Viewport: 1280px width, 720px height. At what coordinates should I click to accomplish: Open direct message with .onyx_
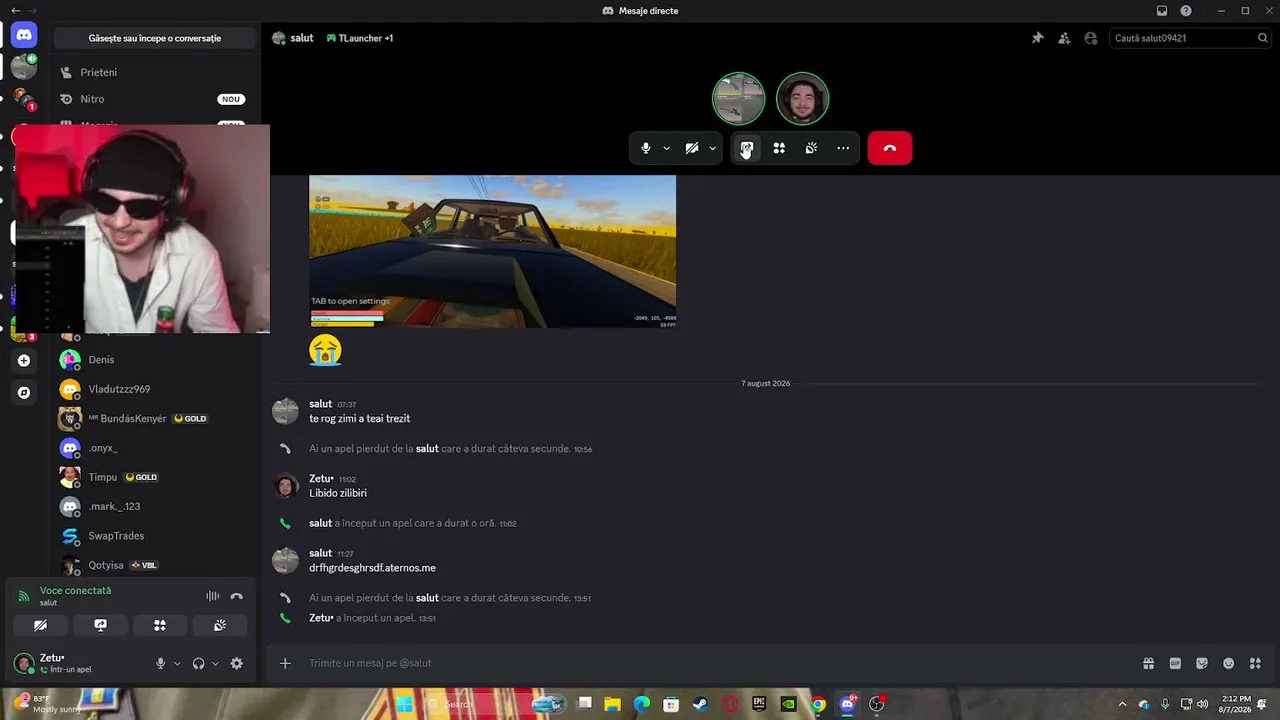(155, 448)
